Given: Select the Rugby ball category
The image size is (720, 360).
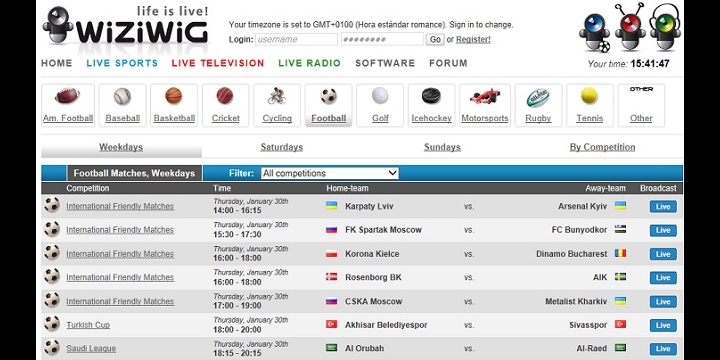Looking at the screenshot, I should pos(538,97).
